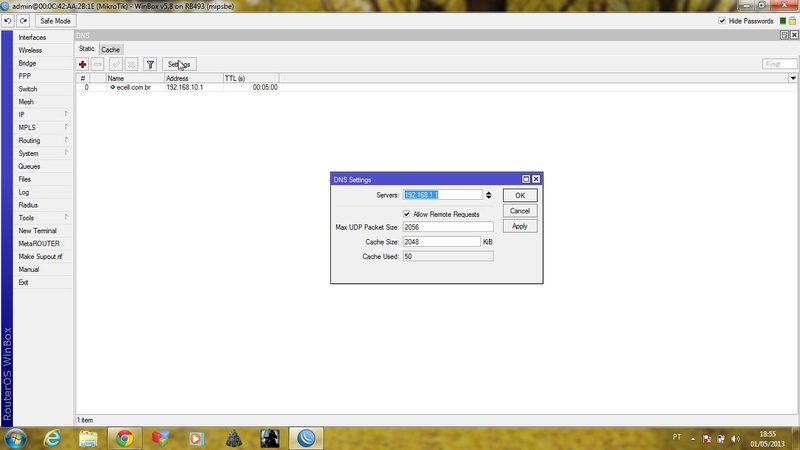This screenshot has width=800, height=450.
Task: Click the Find search box
Action: tap(779, 64)
